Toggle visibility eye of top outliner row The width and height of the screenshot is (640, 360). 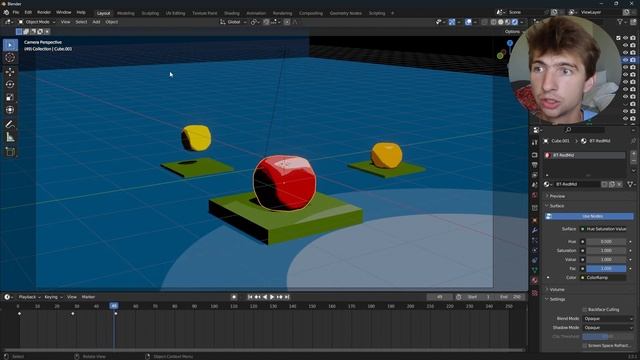(626, 38)
